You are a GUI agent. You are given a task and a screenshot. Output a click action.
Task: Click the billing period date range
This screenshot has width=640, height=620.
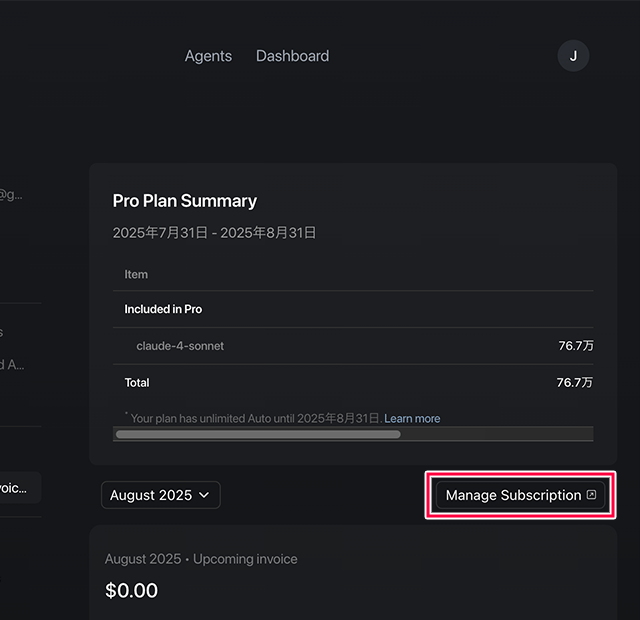(214, 233)
